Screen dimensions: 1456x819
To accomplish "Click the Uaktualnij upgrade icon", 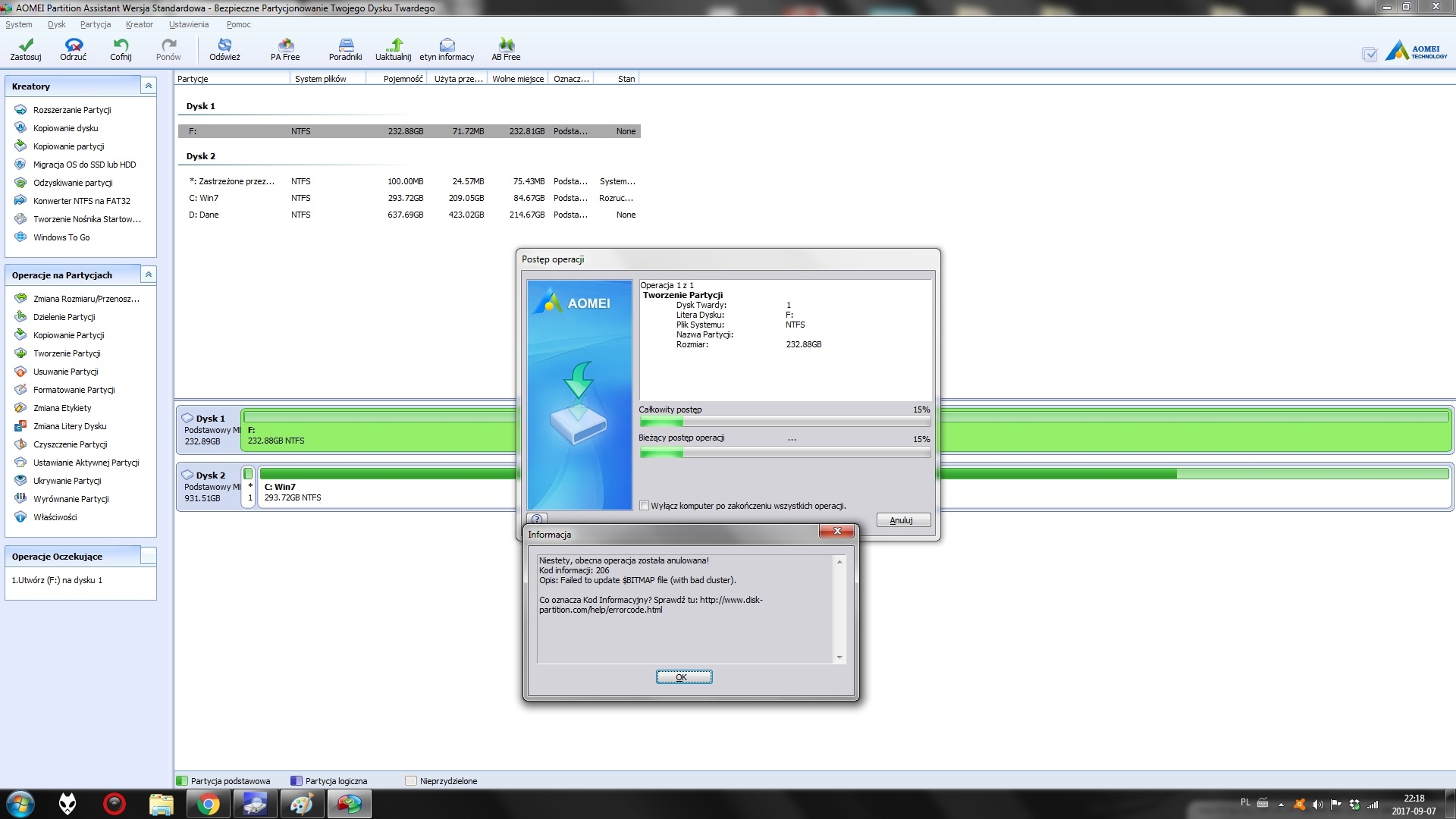I will (x=393, y=49).
